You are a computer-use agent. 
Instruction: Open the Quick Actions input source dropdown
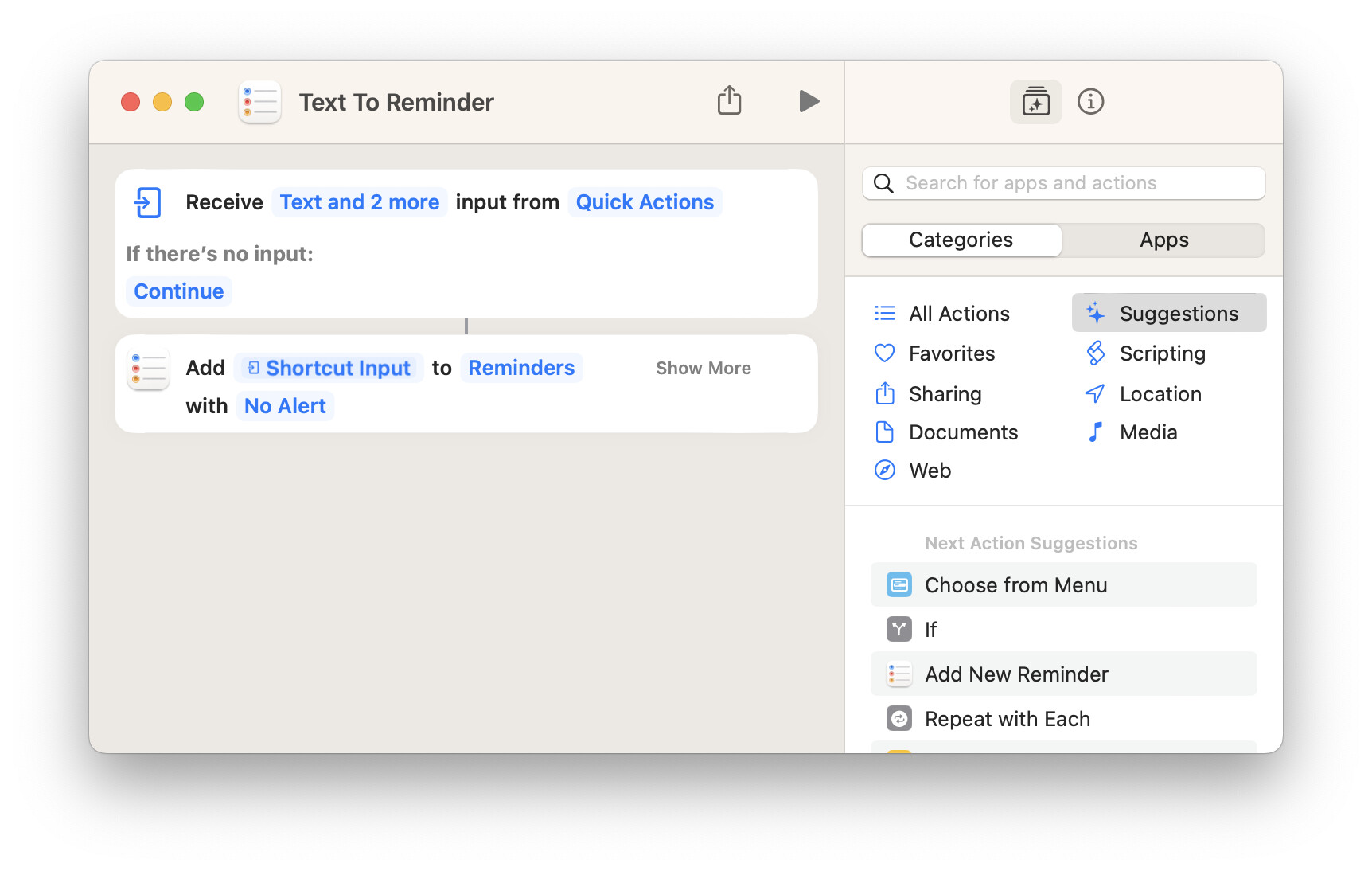[x=645, y=202]
